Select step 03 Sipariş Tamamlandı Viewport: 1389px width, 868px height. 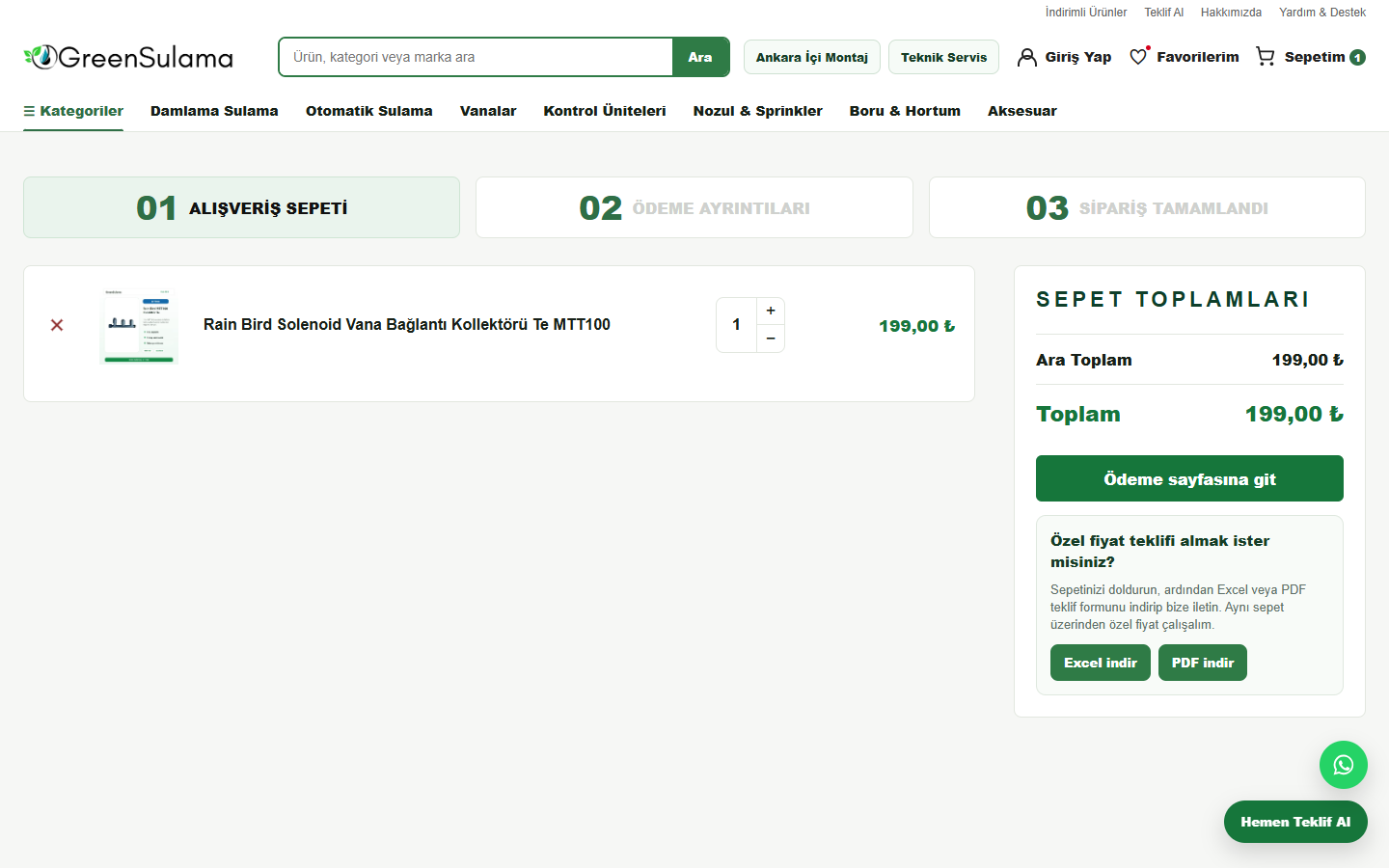point(1147,207)
